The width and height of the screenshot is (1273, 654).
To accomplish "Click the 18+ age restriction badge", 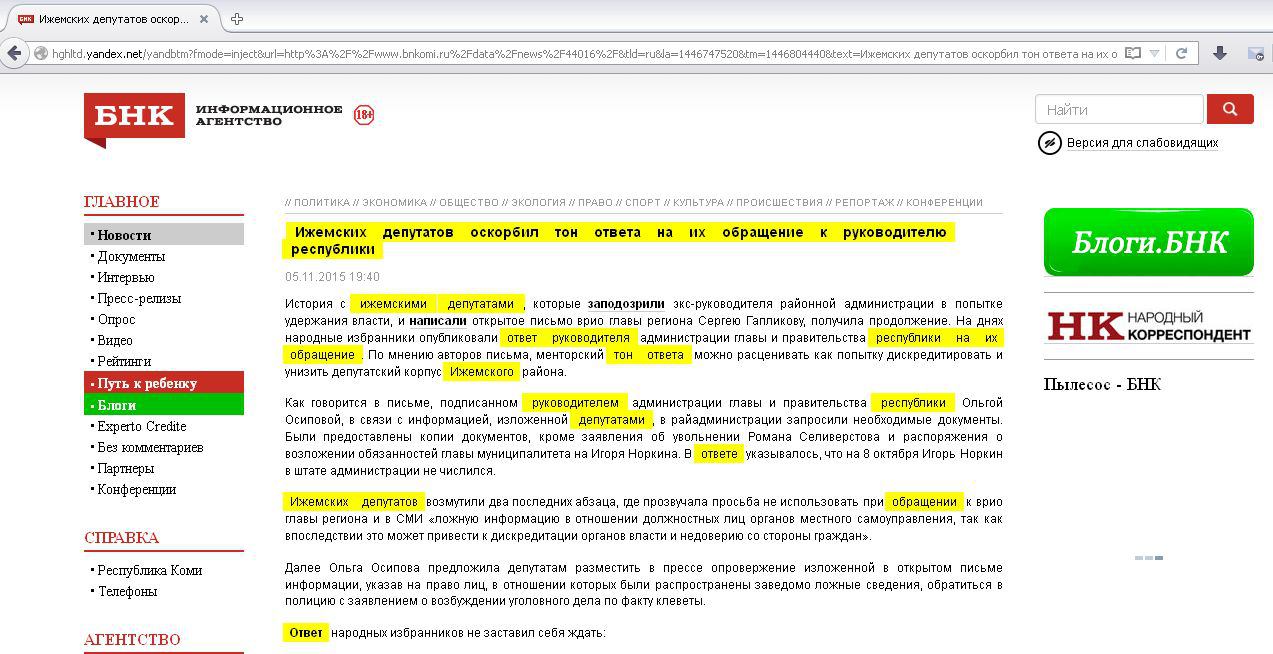I will pos(364,115).
